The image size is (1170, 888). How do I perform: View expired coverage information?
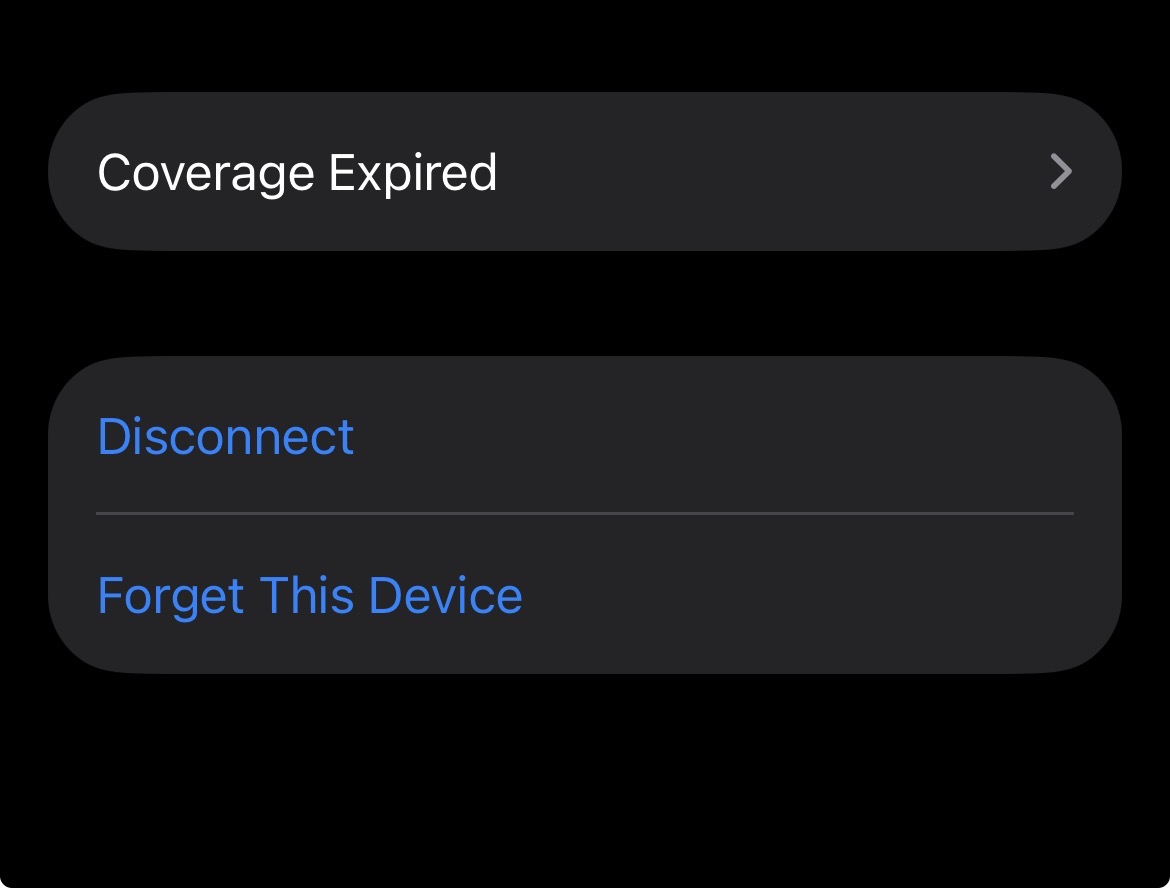click(584, 172)
